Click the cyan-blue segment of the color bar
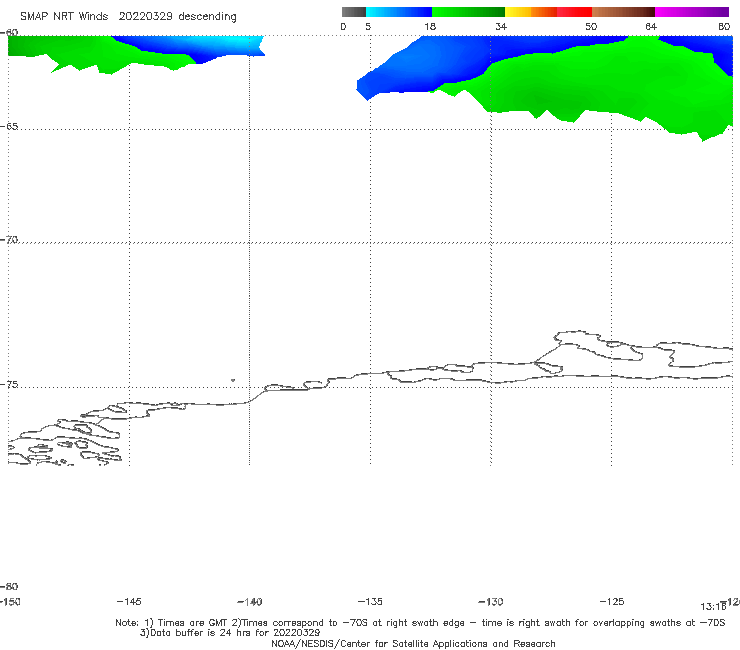The image size is (740, 650). click(x=399, y=12)
